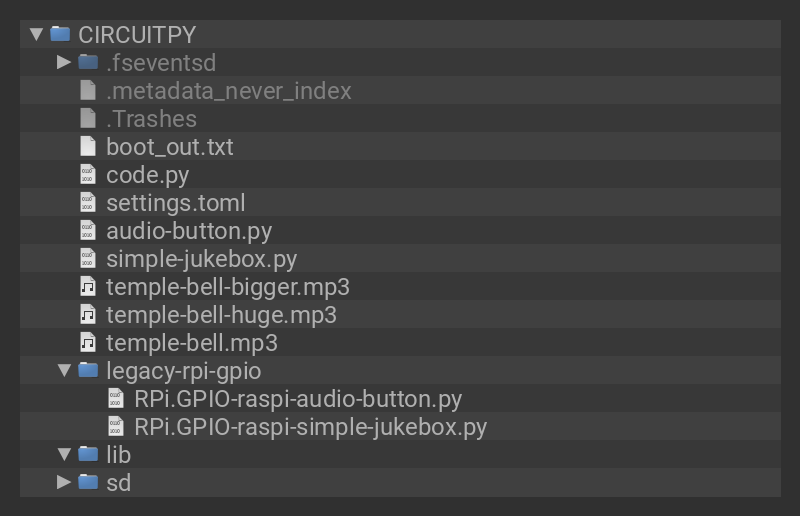Select RPi.GPIO-raspi-audio-button.py
This screenshot has width=800, height=516.
click(x=298, y=399)
